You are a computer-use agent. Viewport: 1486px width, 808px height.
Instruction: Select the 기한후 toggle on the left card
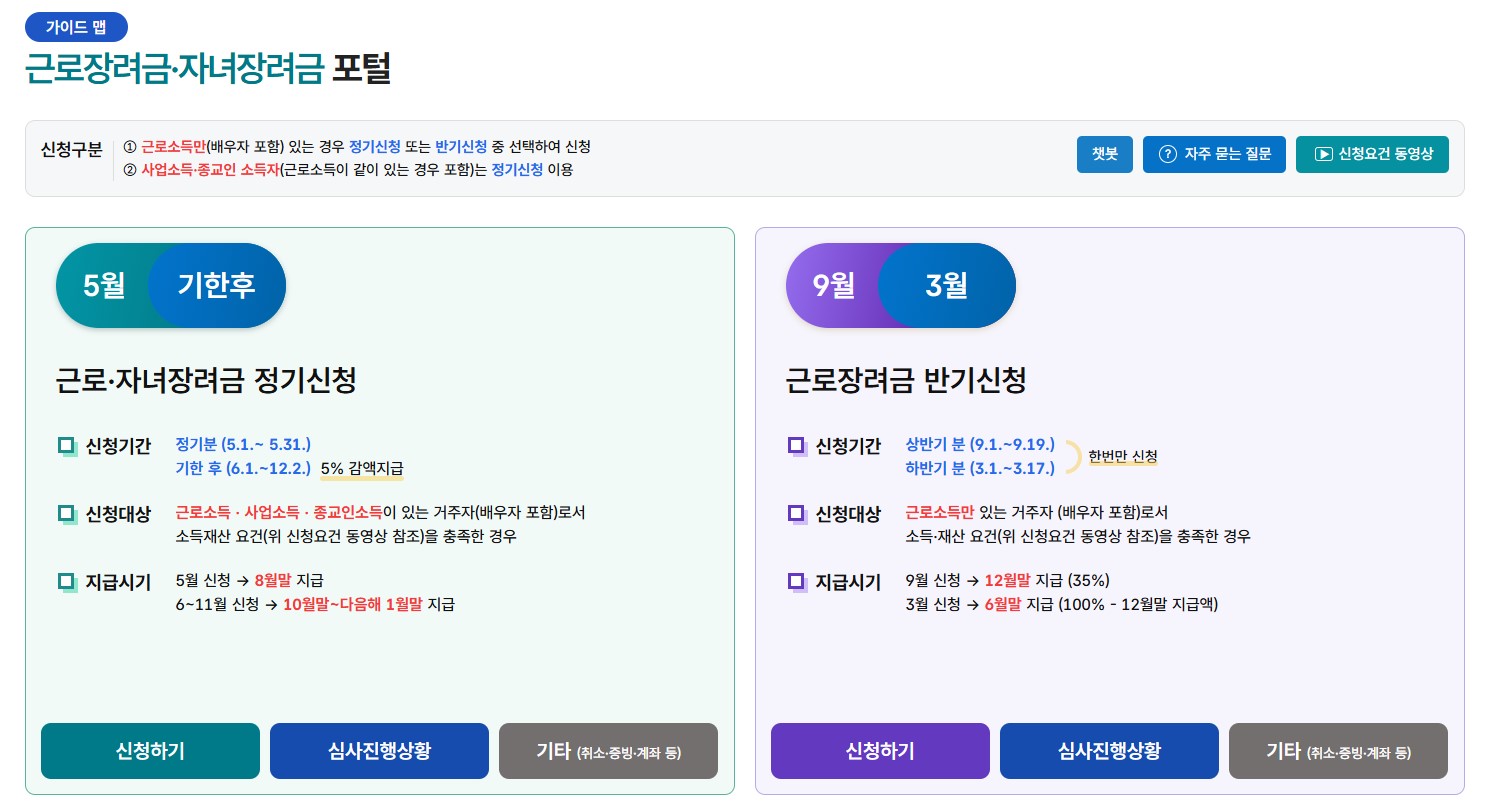(x=217, y=285)
